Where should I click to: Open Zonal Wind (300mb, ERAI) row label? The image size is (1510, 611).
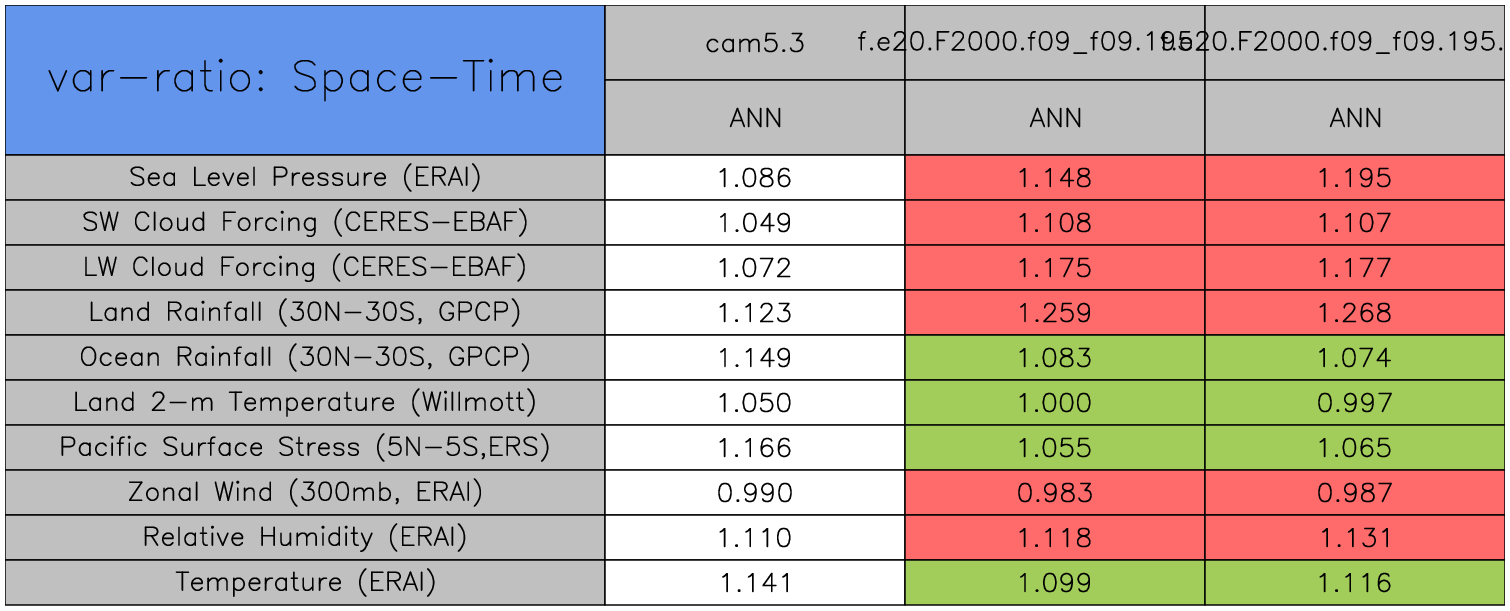pyautogui.click(x=305, y=492)
